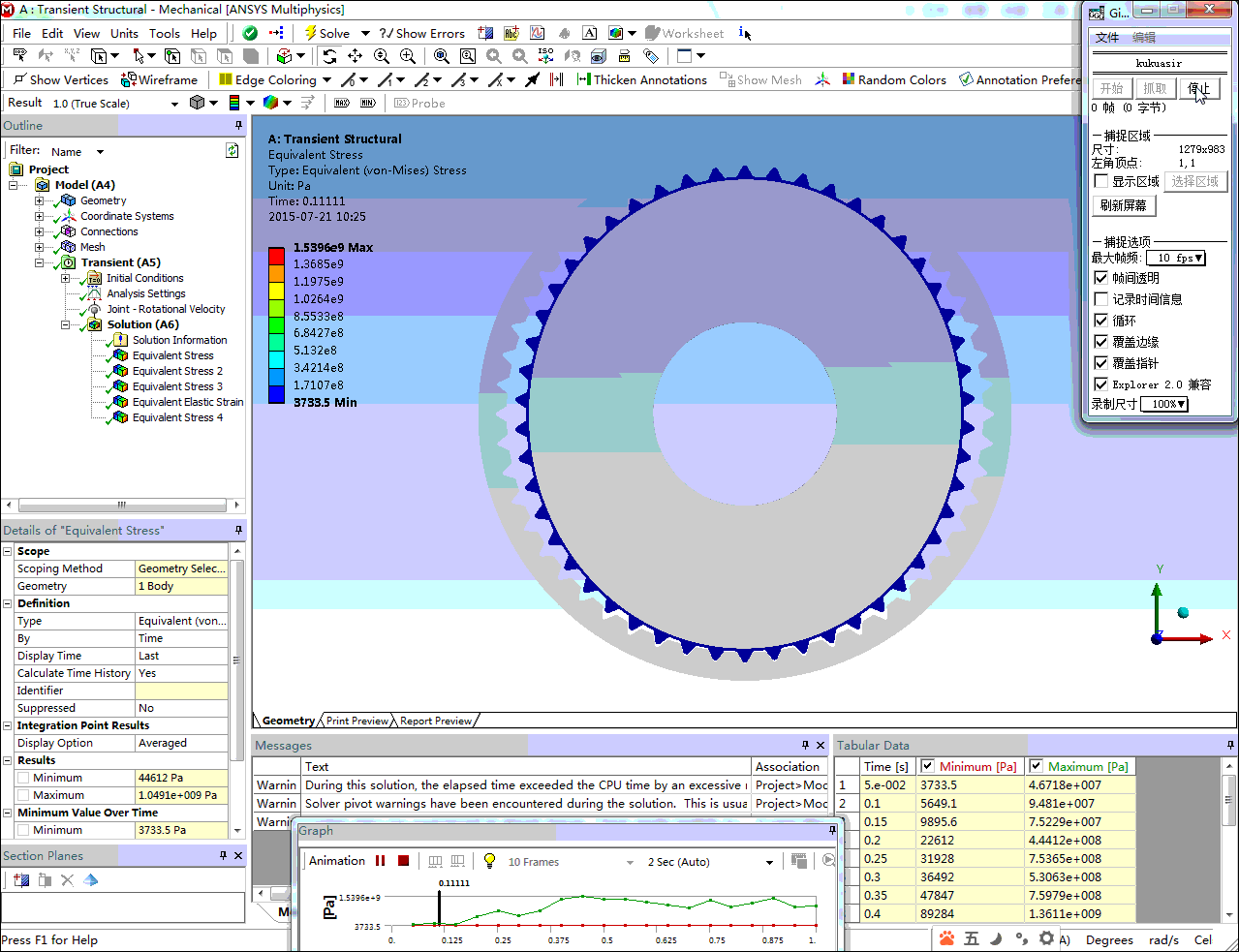Click the geometry display cube icon

(197, 103)
